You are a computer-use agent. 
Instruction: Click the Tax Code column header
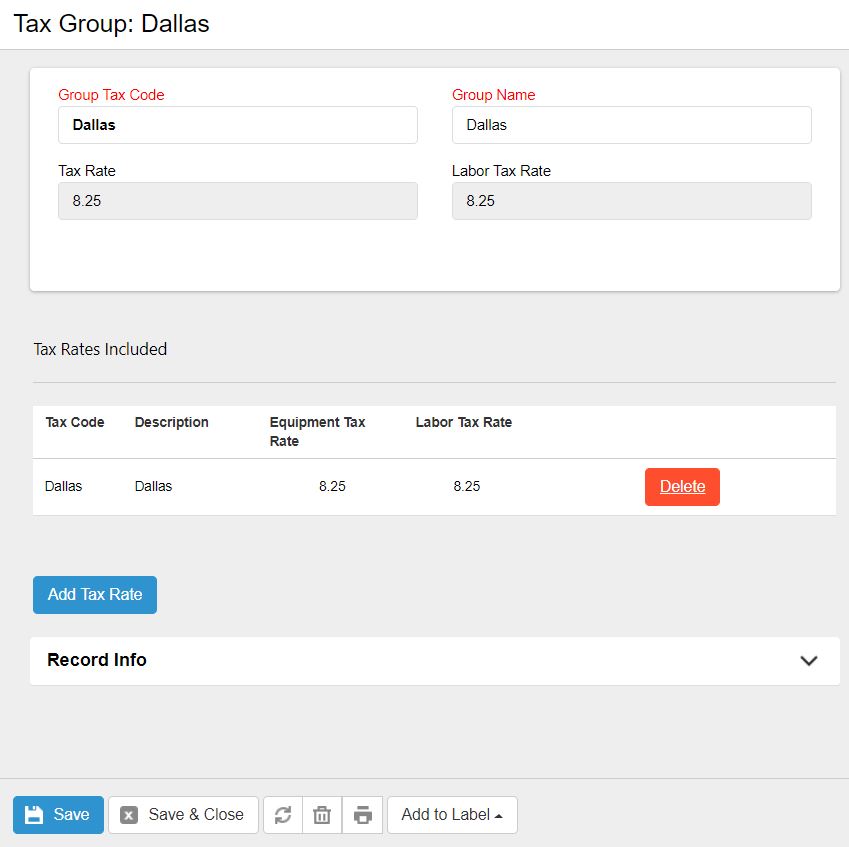(75, 422)
